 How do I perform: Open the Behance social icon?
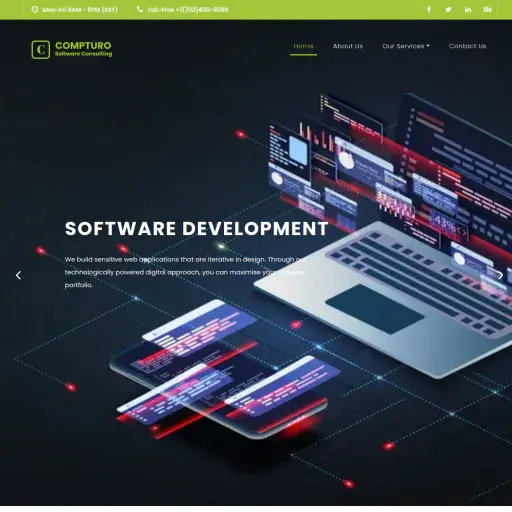(488, 9)
